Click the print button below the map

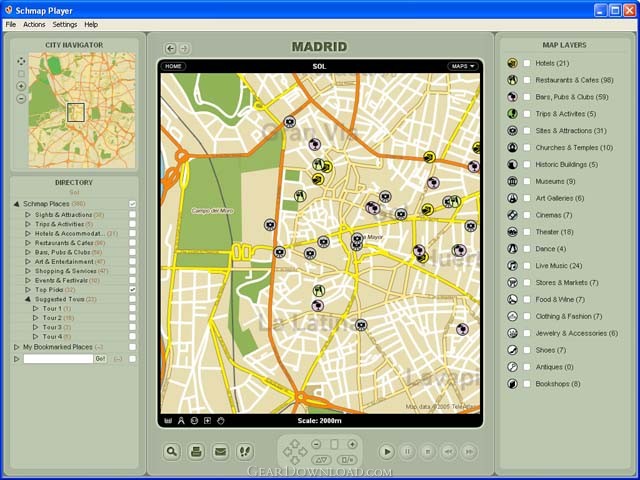(196, 451)
